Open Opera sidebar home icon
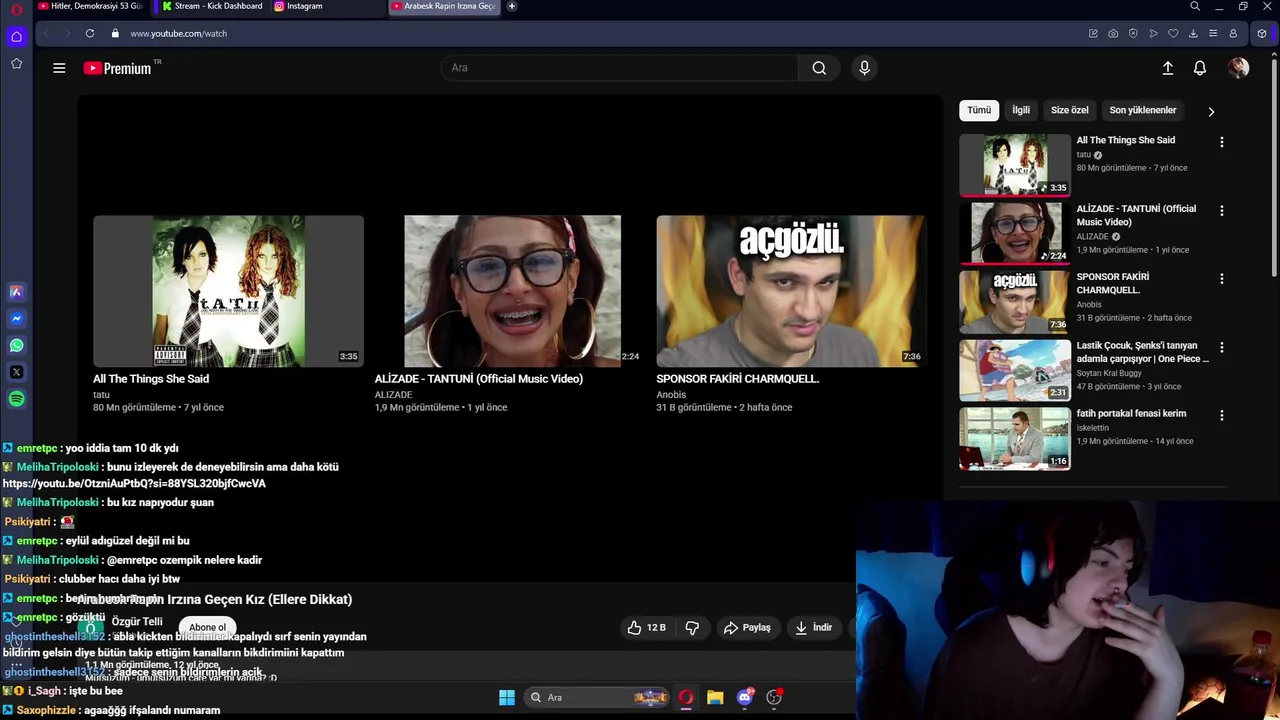The width and height of the screenshot is (1280, 720). (x=16, y=37)
